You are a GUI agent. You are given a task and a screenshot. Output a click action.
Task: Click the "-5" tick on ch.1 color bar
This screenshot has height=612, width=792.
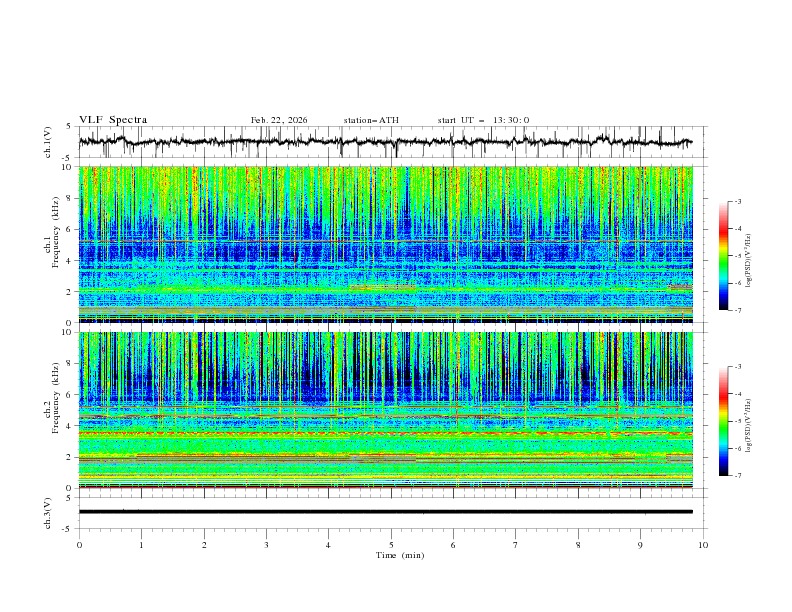(x=738, y=256)
